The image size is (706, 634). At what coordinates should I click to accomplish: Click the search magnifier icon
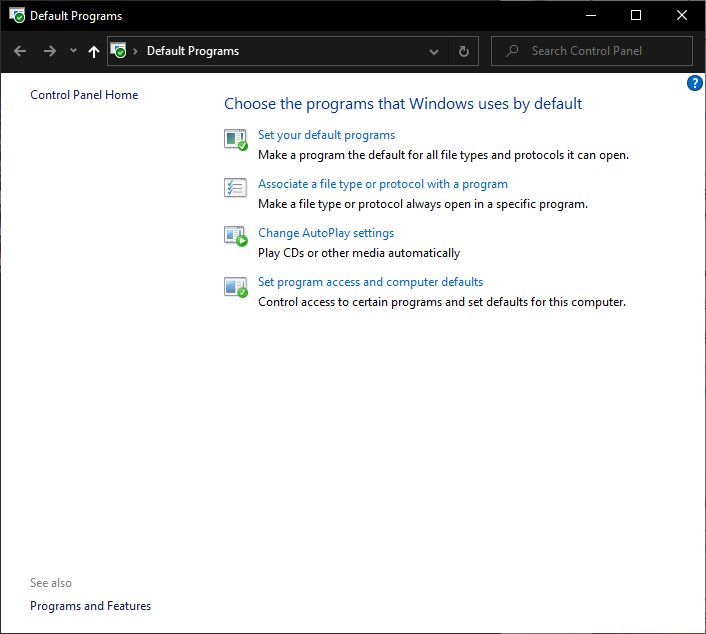pos(512,51)
